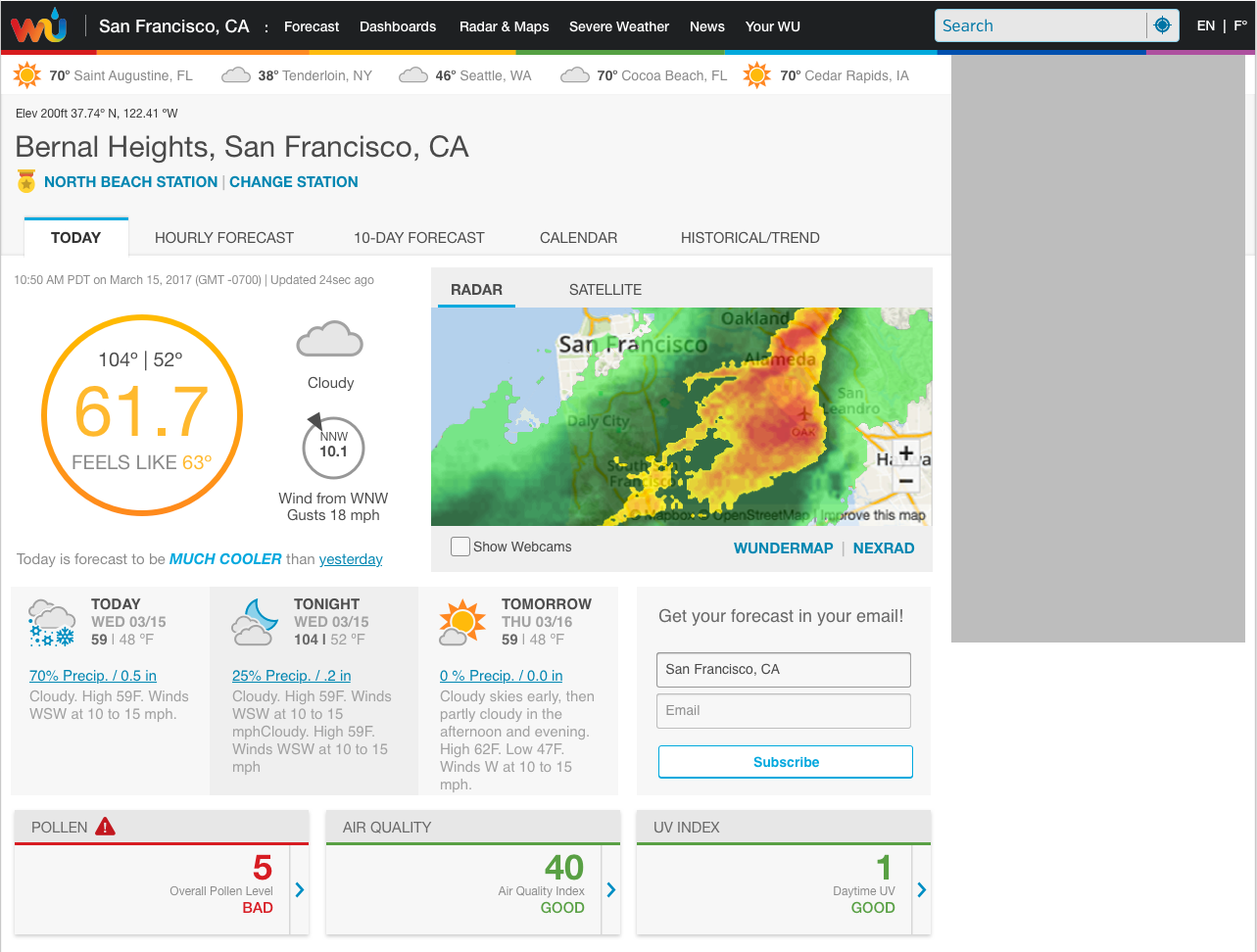The height and width of the screenshot is (952, 1257).
Task: Switch to the 10-DAY FORECAST tab
Action: (419, 237)
